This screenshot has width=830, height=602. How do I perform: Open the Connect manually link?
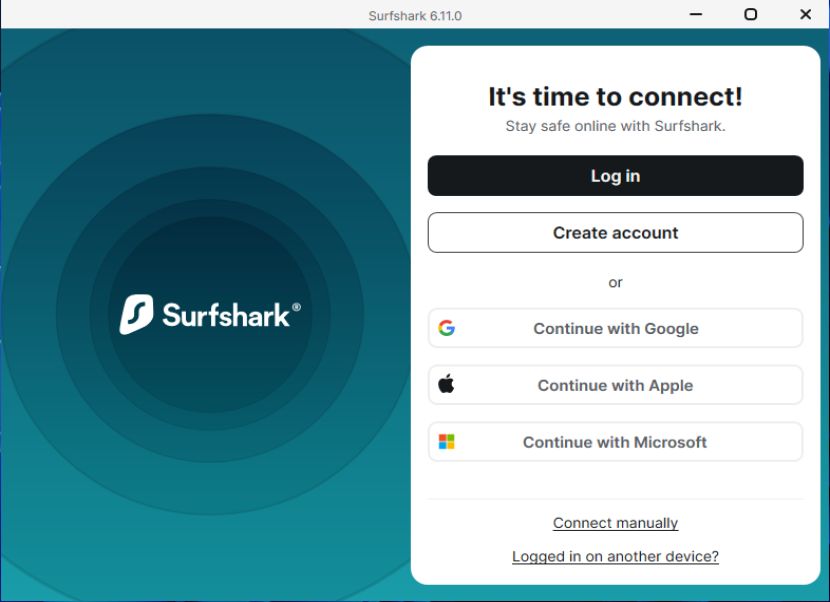(x=615, y=523)
